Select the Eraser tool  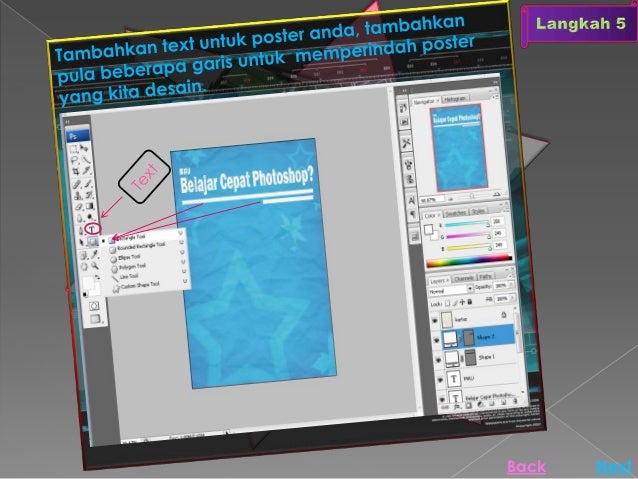[79, 206]
